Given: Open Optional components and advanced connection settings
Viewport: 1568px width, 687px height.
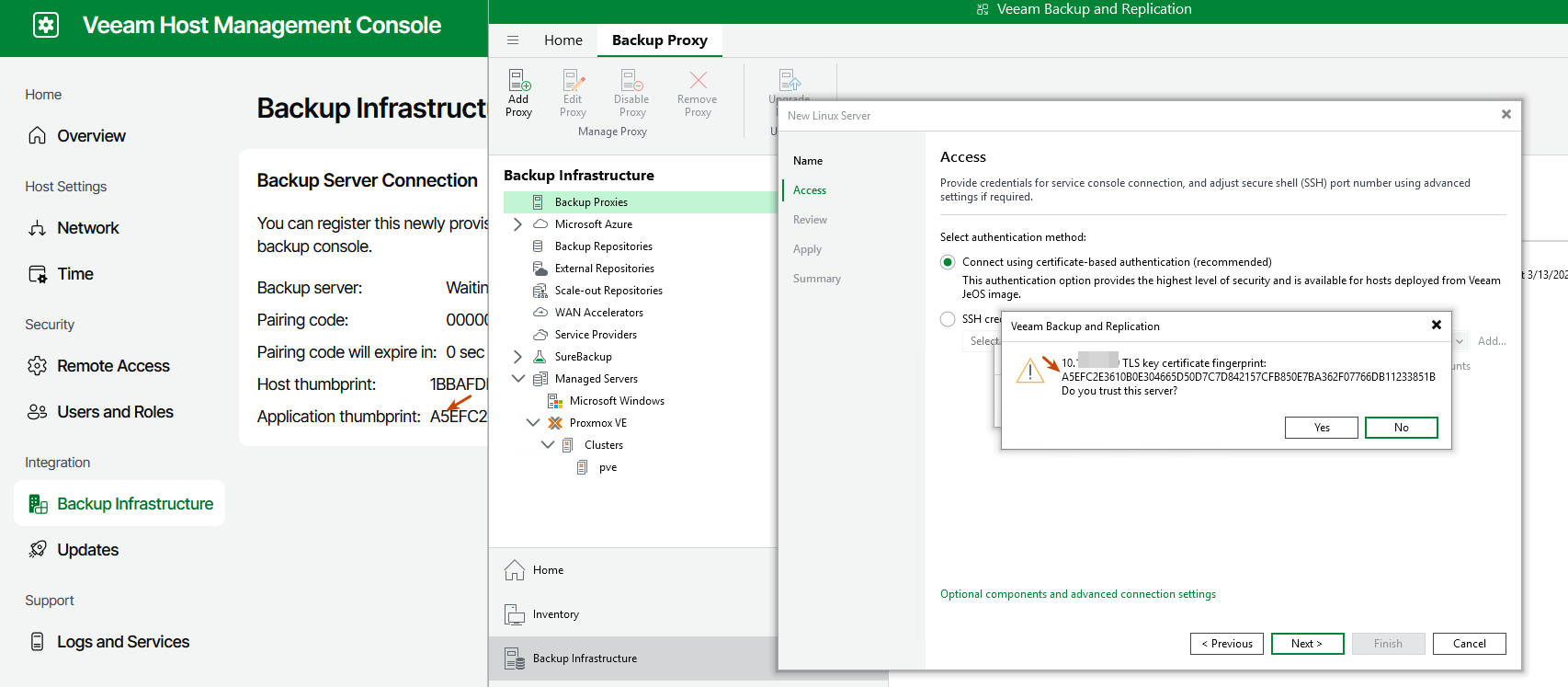Looking at the screenshot, I should click(1077, 594).
